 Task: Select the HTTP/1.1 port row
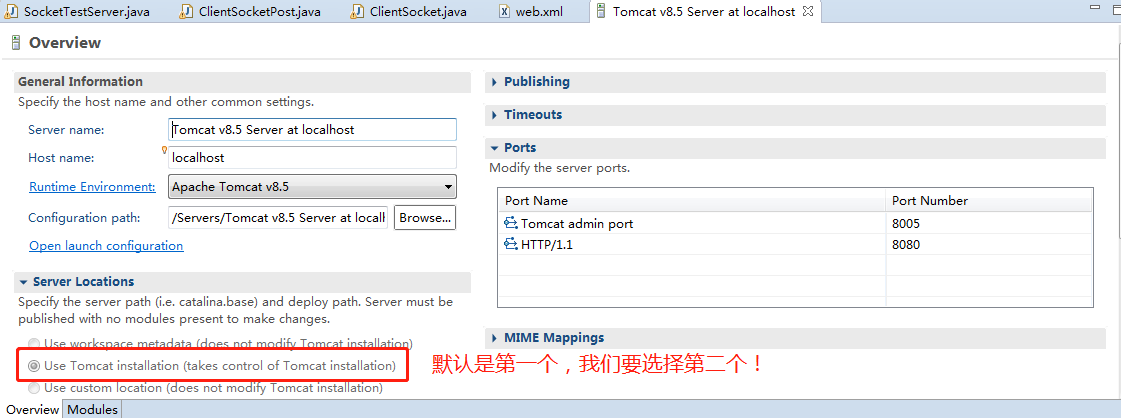(795, 244)
